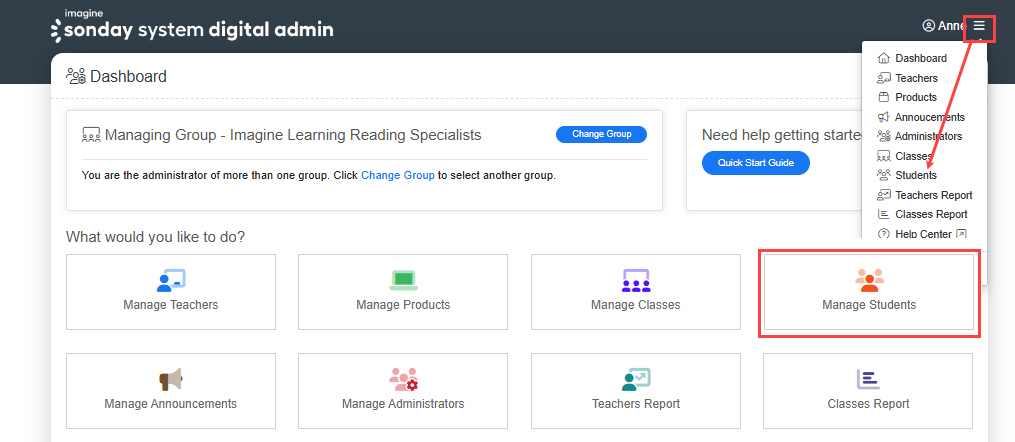This screenshot has height=442, width=1015.
Task: Open the hamburger menu icon
Action: tap(979, 25)
